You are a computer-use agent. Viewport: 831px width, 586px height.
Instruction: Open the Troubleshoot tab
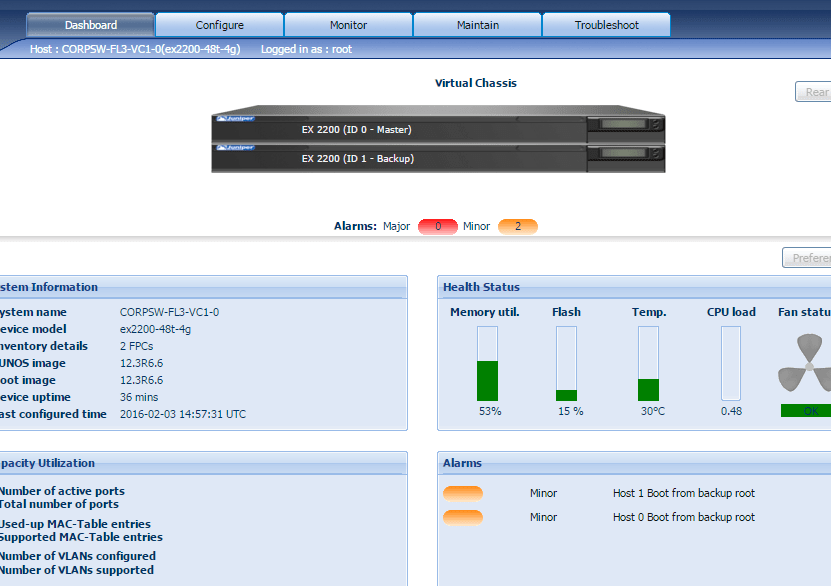click(606, 24)
